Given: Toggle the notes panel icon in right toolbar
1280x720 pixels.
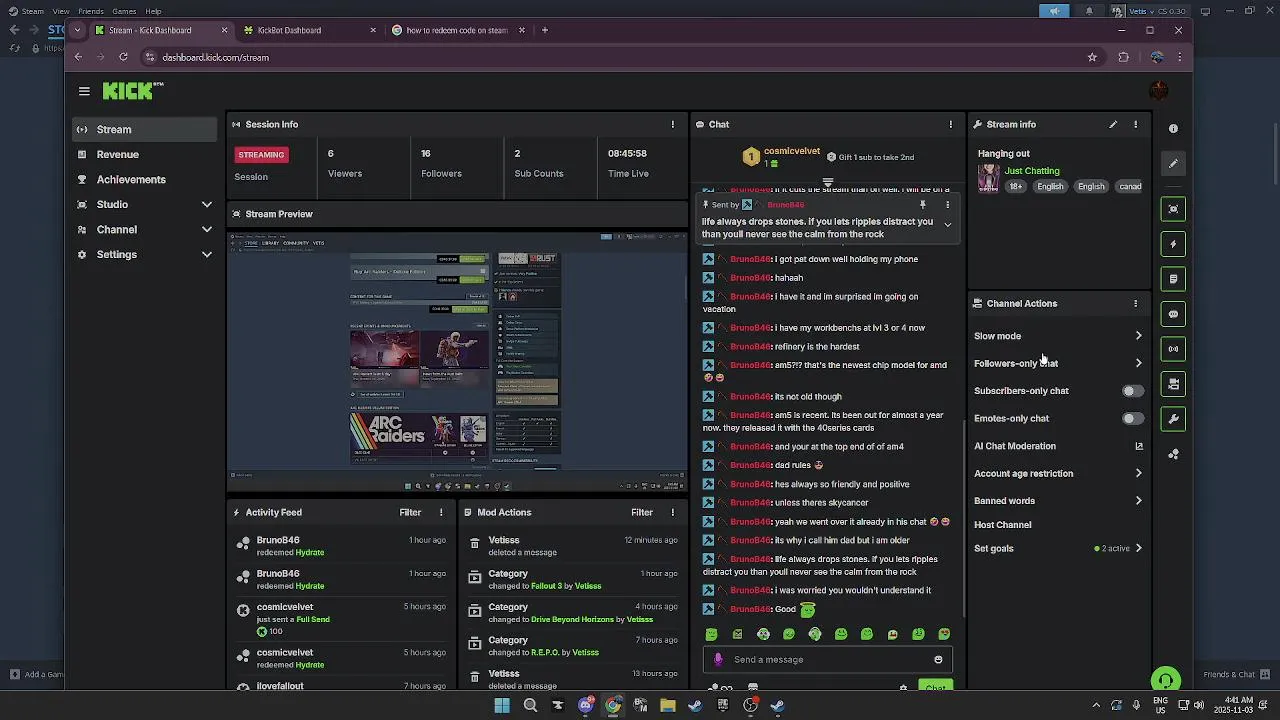Looking at the screenshot, I should point(1173,279).
